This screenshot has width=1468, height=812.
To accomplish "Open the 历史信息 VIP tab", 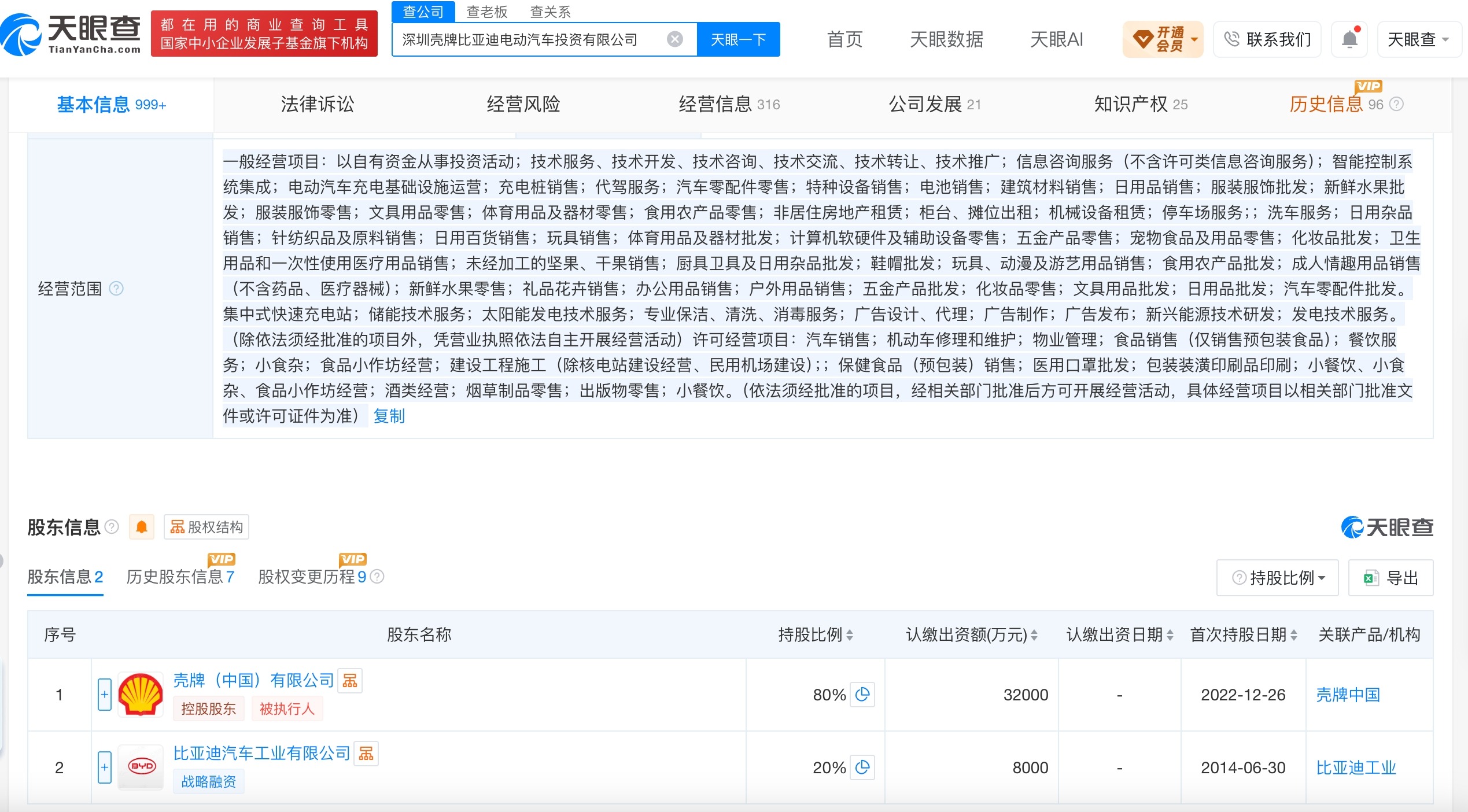I will 1336,104.
